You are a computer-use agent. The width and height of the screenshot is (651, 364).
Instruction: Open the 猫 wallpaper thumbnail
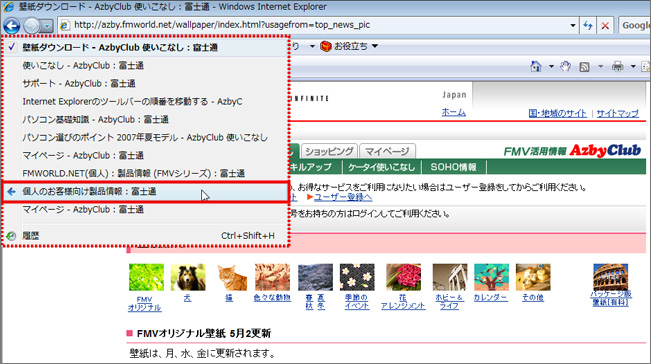point(232,277)
